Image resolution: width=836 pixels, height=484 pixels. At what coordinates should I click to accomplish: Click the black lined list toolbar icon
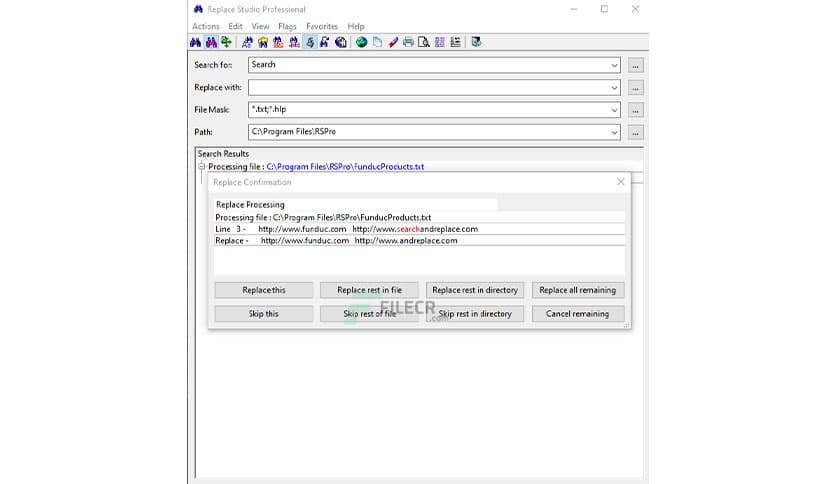pos(455,42)
